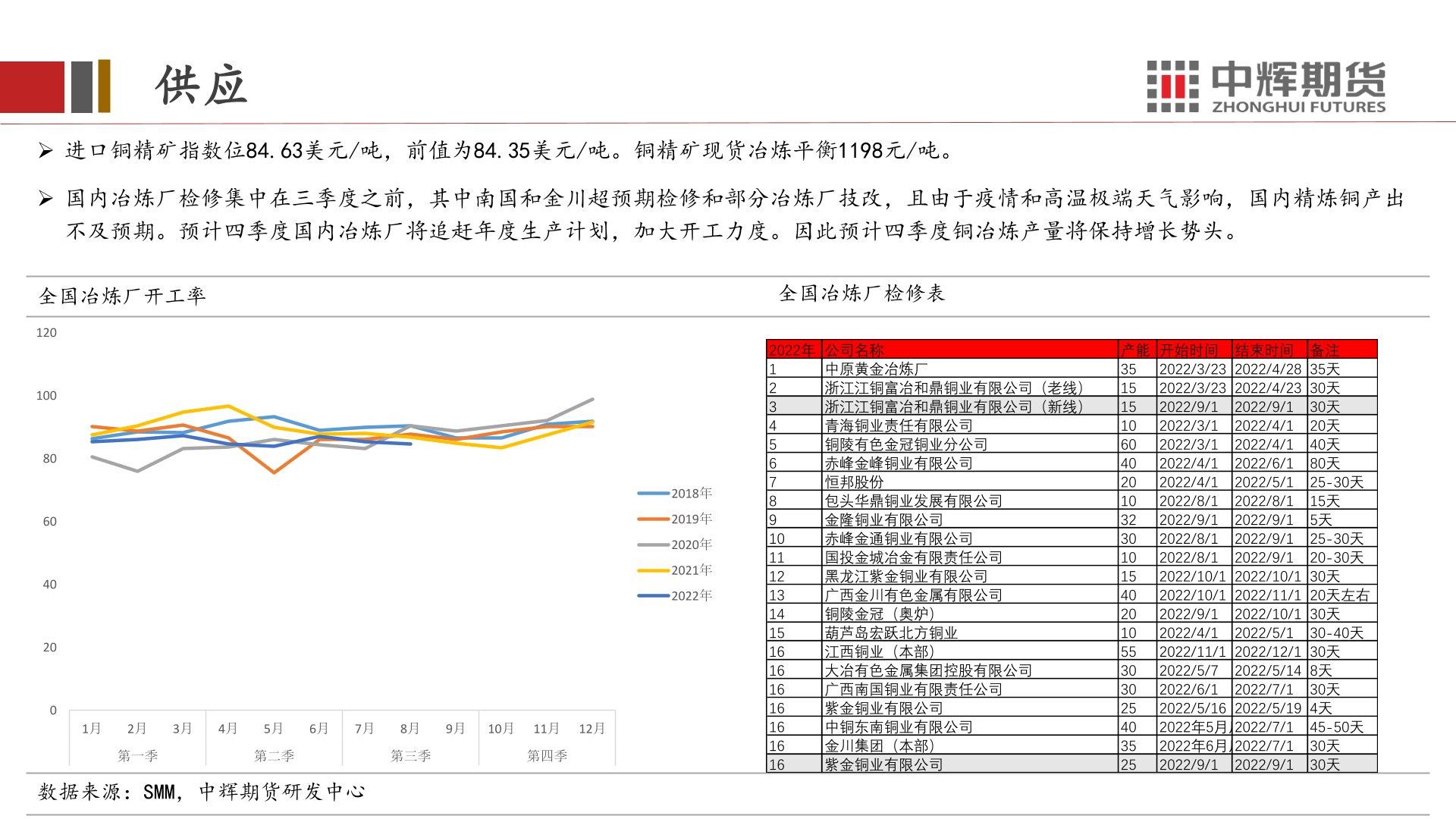
Task: Click the 备注 column header
Action: point(1325,350)
